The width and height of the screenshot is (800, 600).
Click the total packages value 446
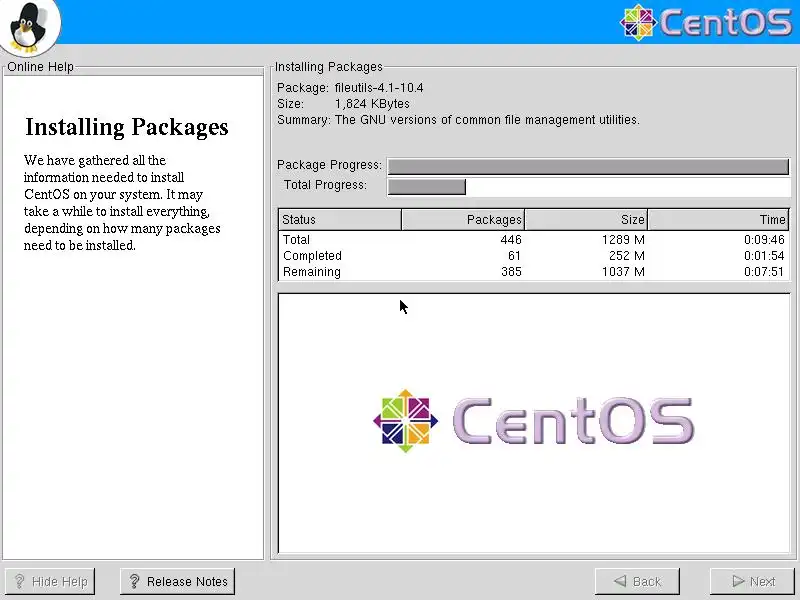[511, 239]
